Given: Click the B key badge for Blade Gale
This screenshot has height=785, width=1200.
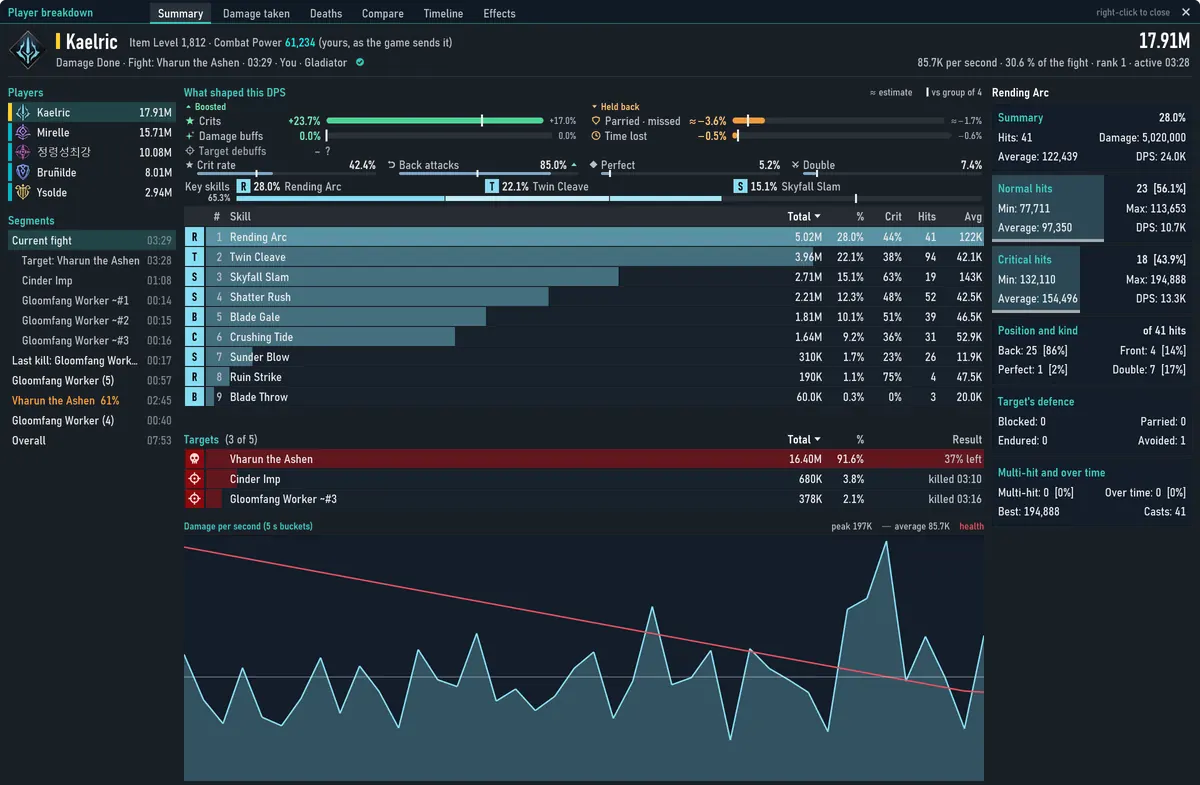Looking at the screenshot, I should pos(194,317).
